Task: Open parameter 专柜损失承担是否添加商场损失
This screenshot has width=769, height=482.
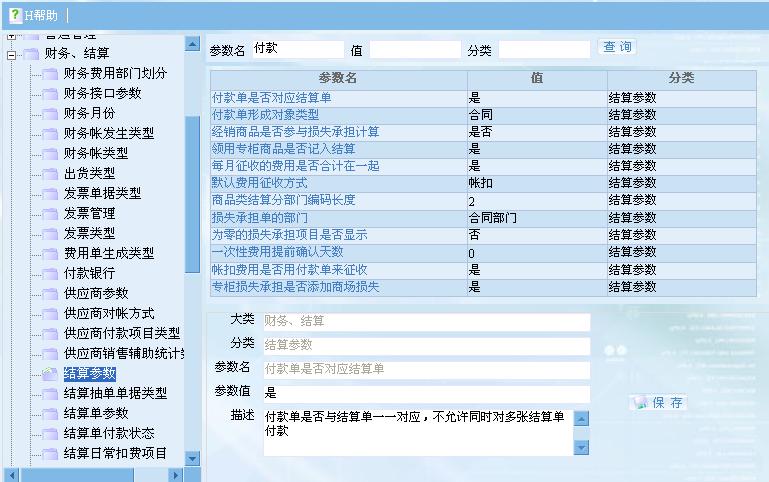Action: [x=295, y=287]
